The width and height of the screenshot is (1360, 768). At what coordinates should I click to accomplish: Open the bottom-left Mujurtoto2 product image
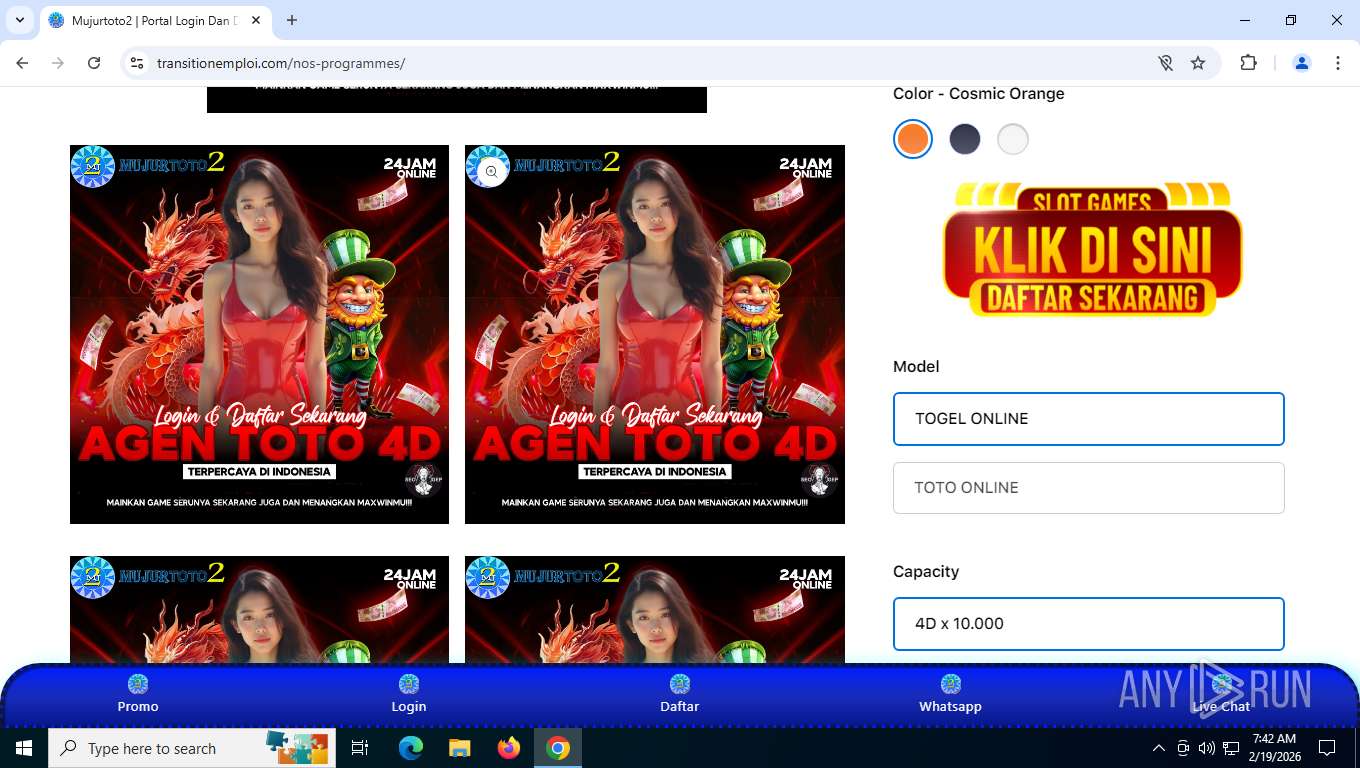pyautogui.click(x=259, y=609)
